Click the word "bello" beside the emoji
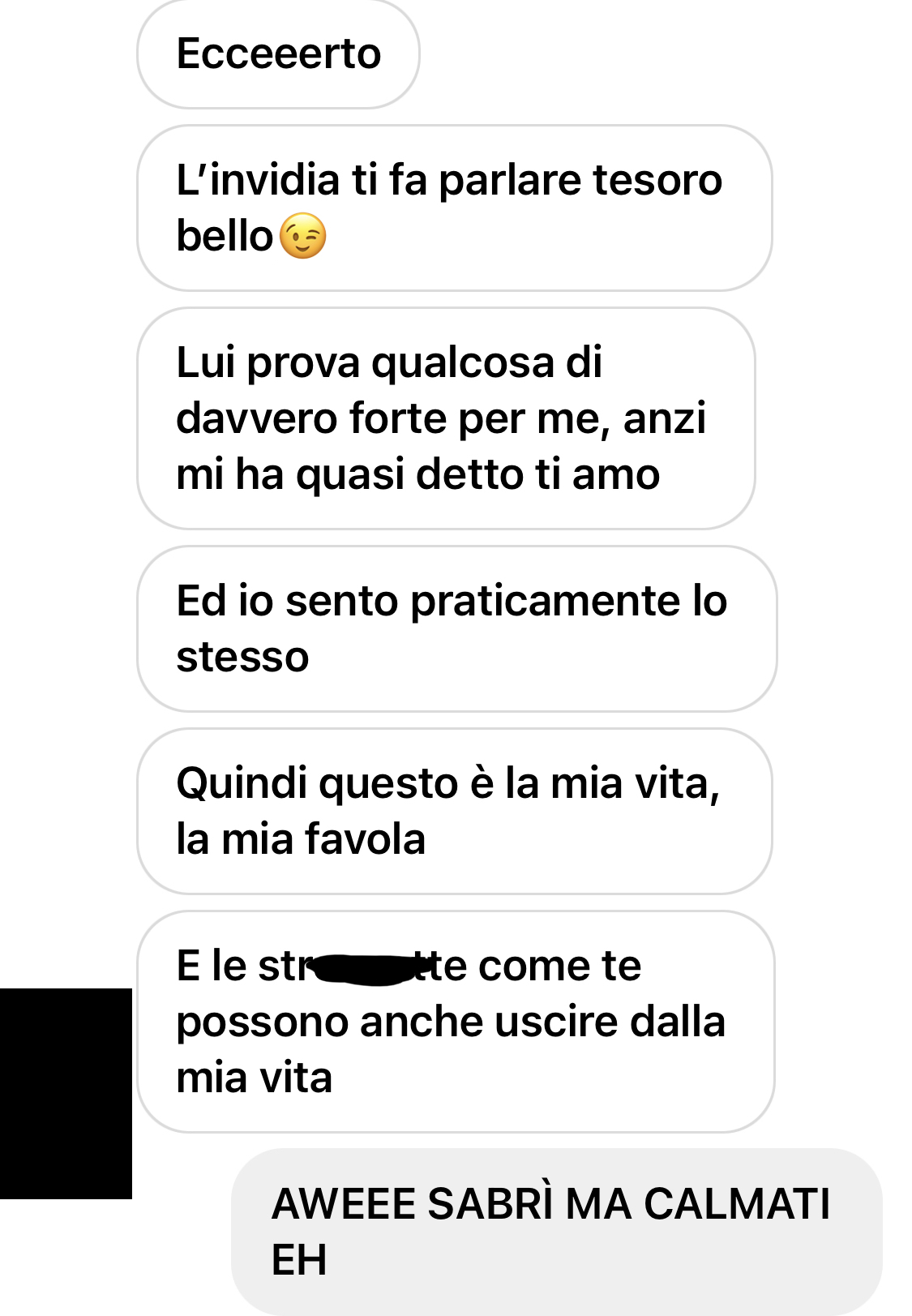This screenshot has width=912, height=1316. coord(225,236)
